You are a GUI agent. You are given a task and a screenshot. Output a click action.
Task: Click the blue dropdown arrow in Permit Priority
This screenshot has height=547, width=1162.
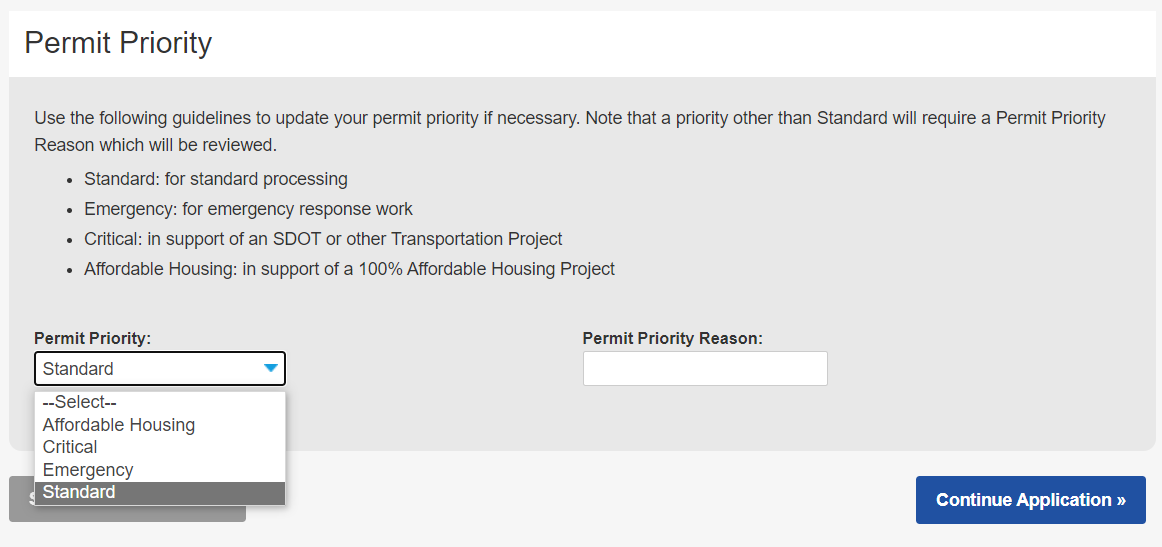[x=270, y=368]
